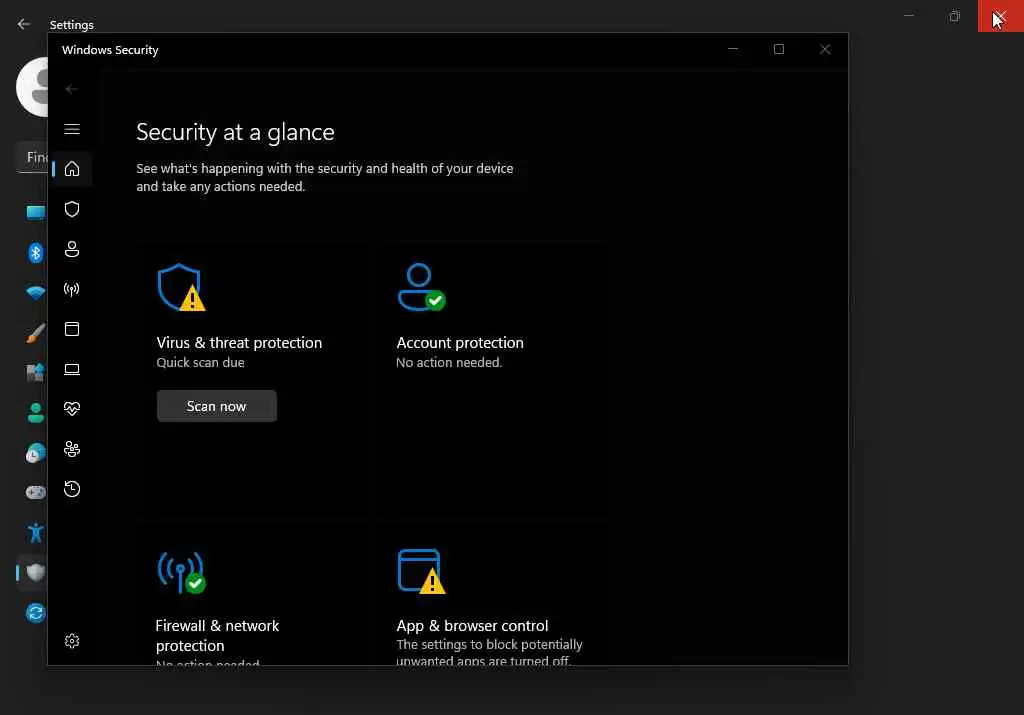Select Windows Update icon in Settings sidebar
Image resolution: width=1024 pixels, height=715 pixels.
(36, 612)
